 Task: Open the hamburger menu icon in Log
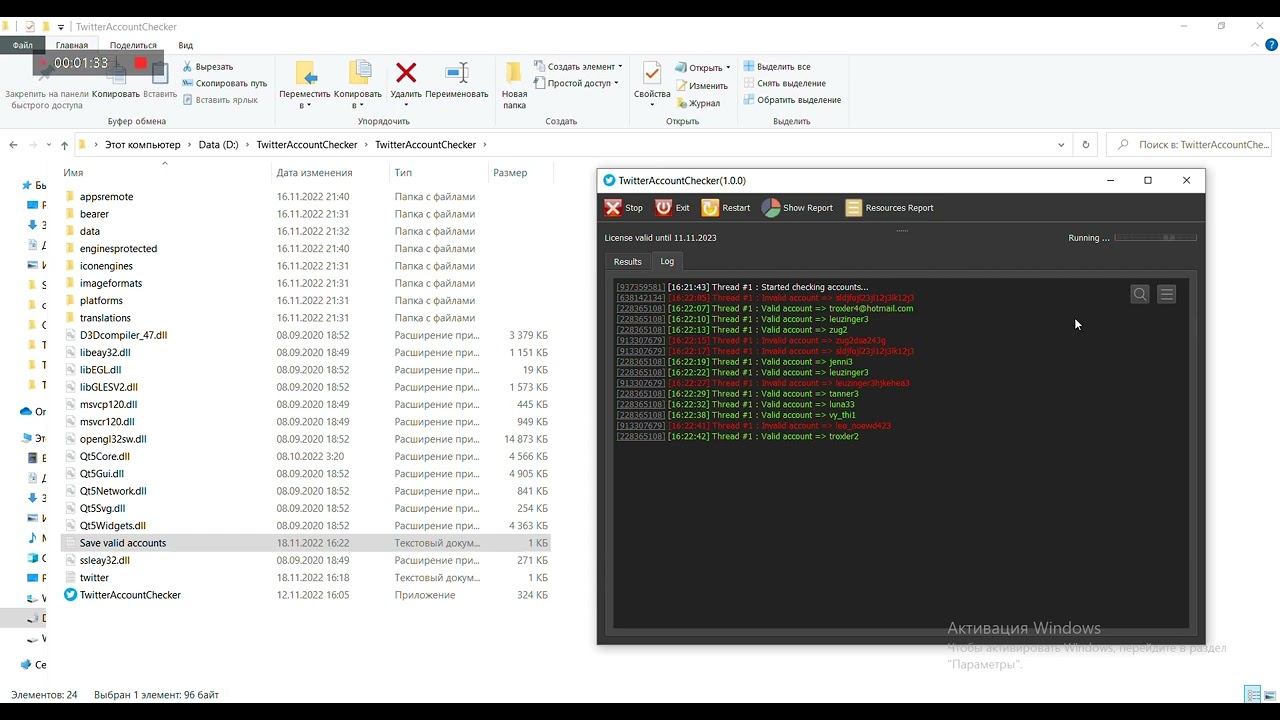1167,294
